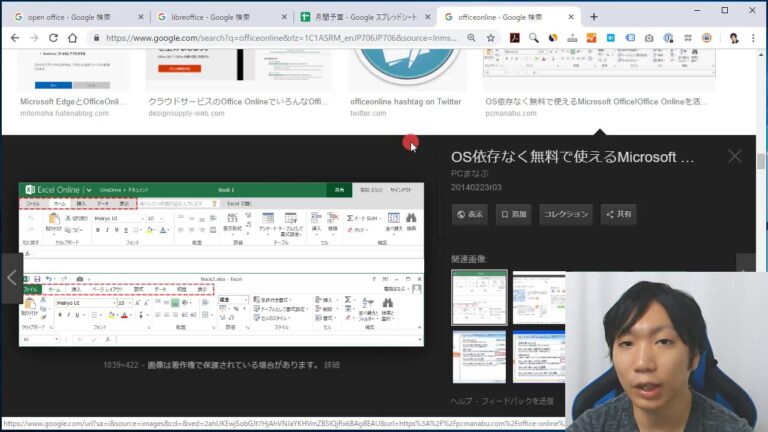Open Chrome's three-dot menu

point(753,38)
